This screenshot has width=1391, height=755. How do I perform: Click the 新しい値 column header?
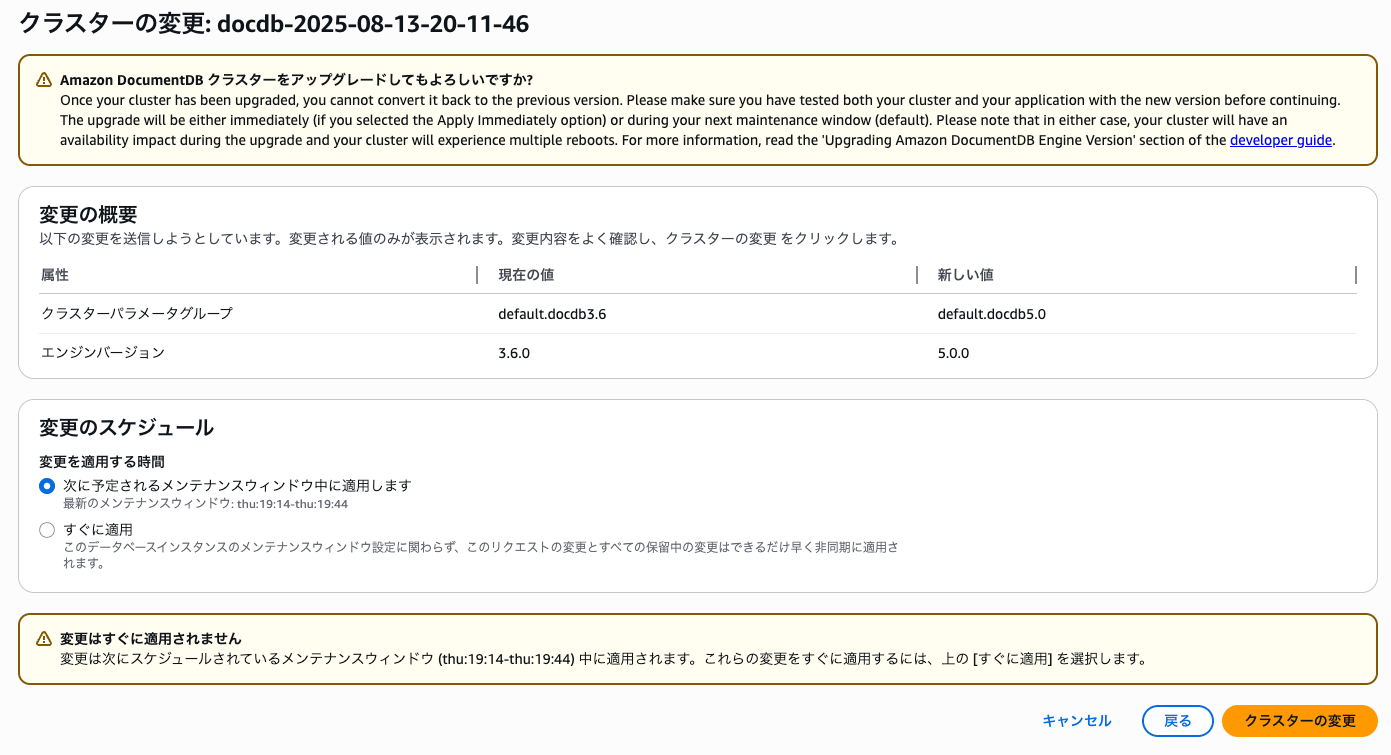pyautogui.click(x=966, y=274)
